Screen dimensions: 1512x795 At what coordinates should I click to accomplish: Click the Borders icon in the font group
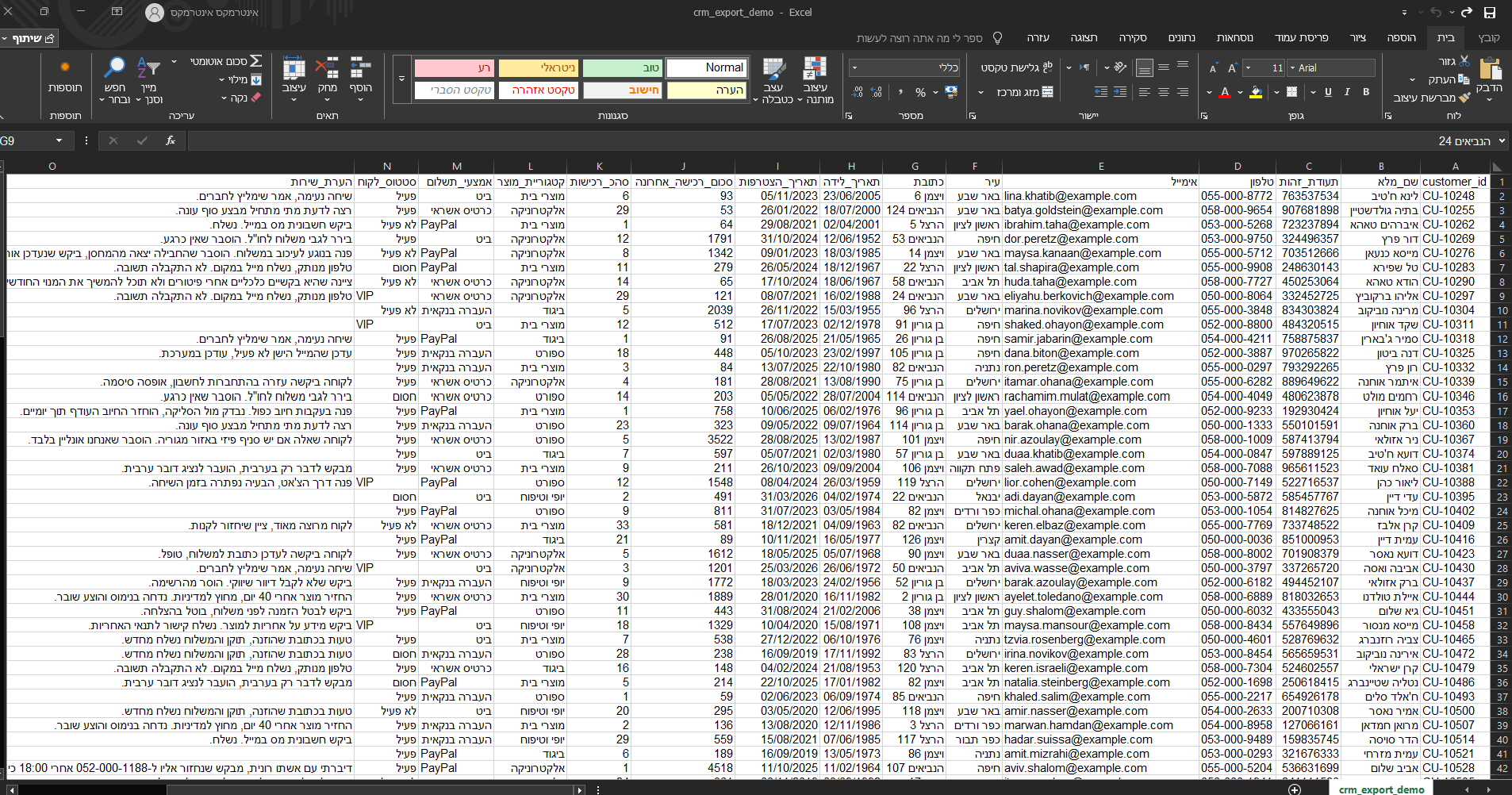[1291, 92]
